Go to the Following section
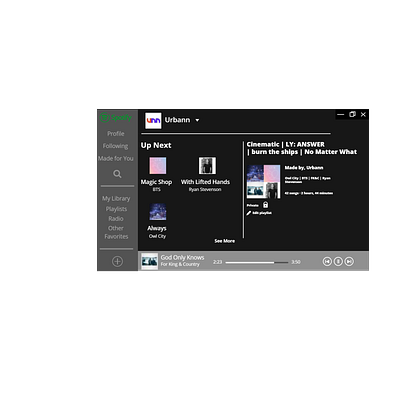The image size is (400, 400). pyautogui.click(x=115, y=146)
